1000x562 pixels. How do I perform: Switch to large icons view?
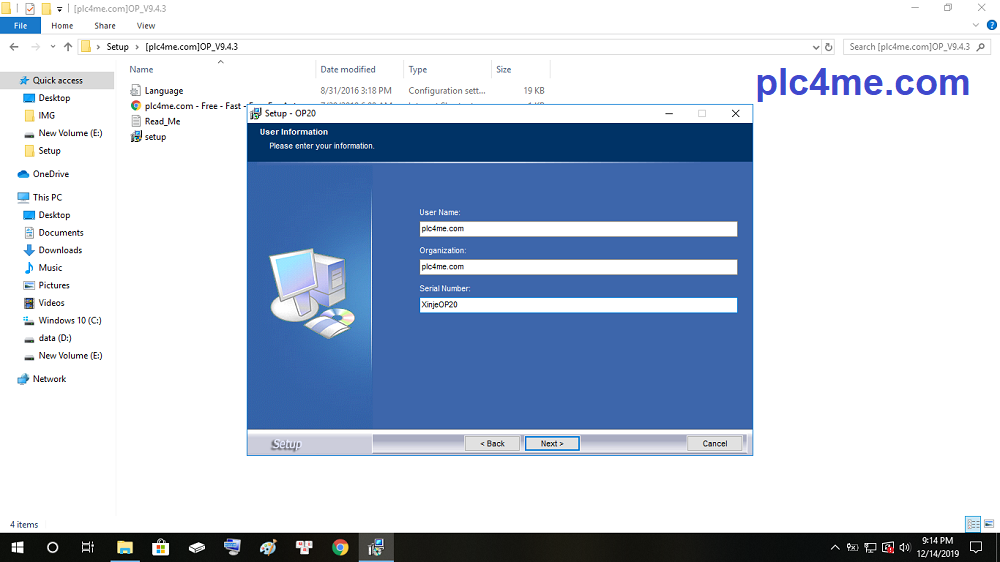pyautogui.click(x=989, y=524)
